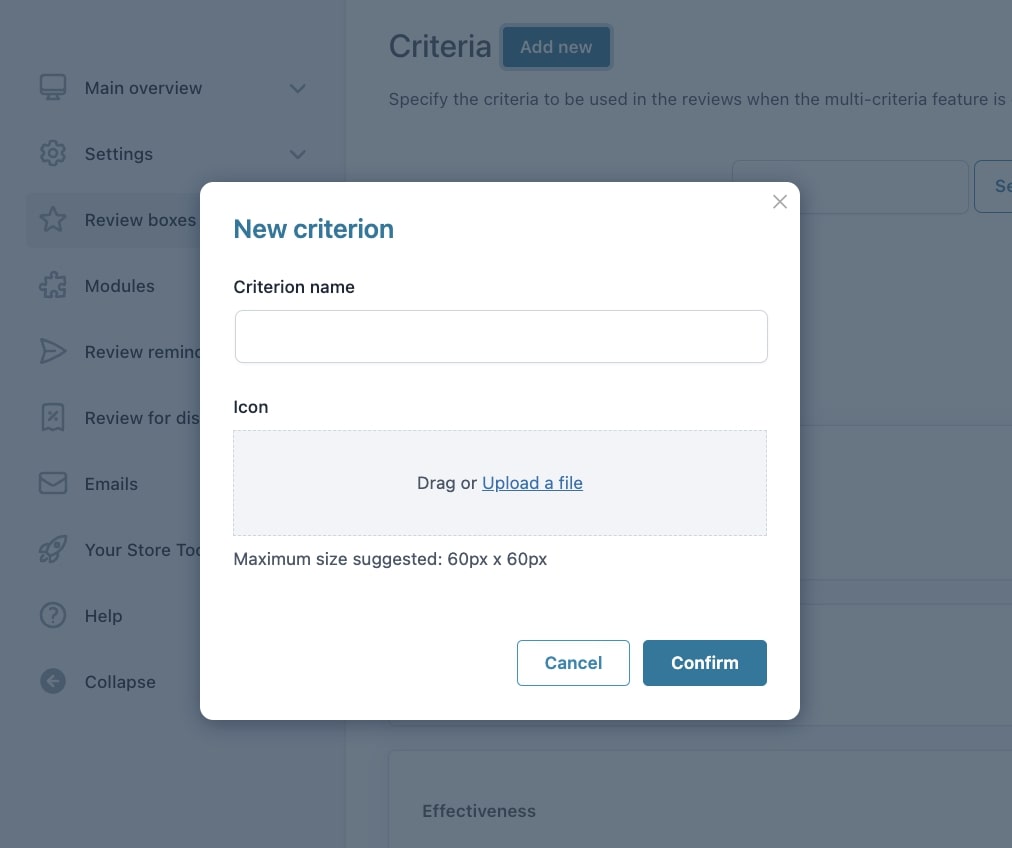
Task: Expand the Main overview chevron
Action: tap(297, 88)
